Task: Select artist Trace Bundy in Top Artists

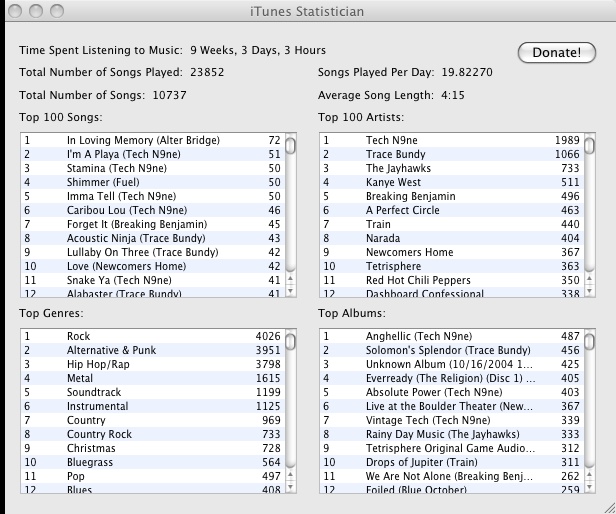Action: click(452, 154)
